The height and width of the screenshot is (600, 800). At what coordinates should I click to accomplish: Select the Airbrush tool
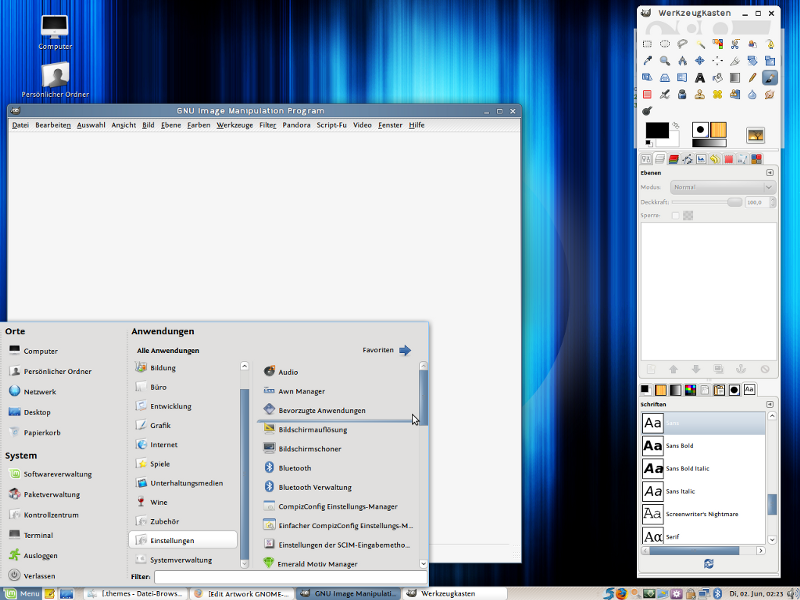(665, 94)
